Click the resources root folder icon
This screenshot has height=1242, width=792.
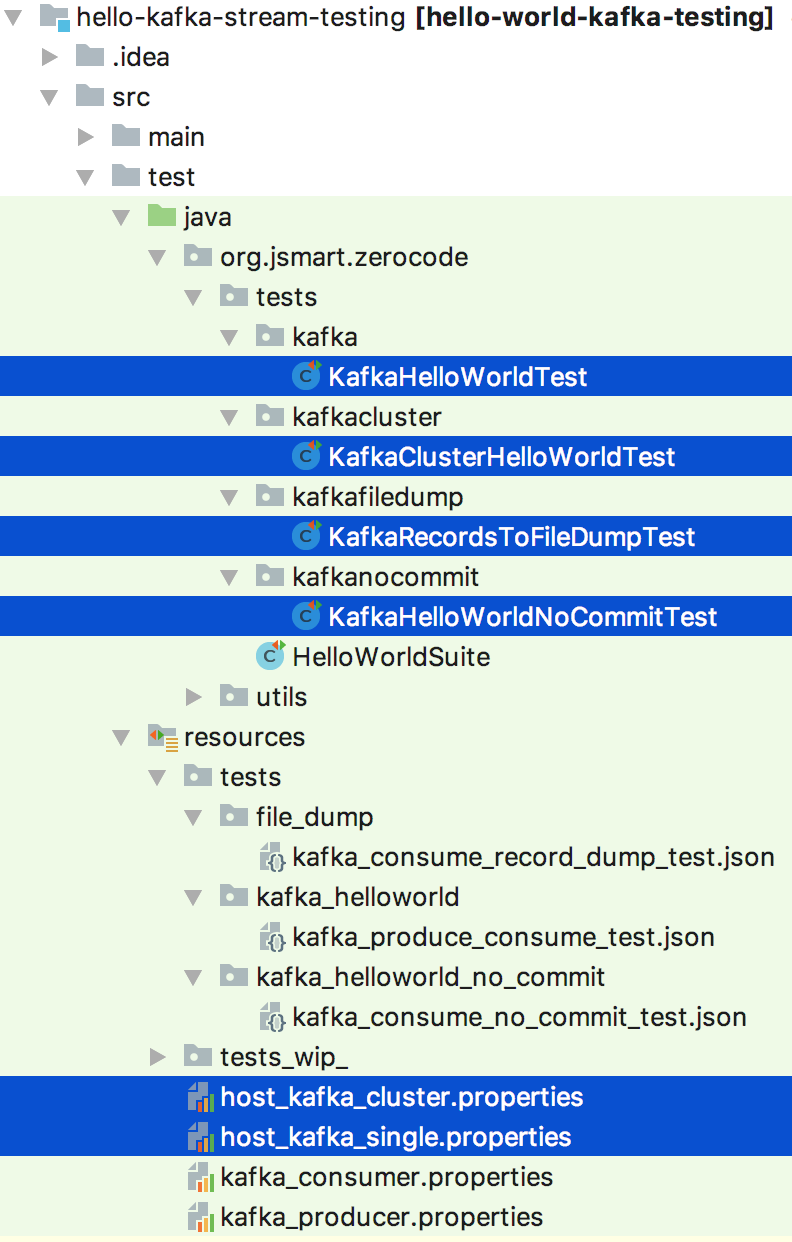pos(160,737)
